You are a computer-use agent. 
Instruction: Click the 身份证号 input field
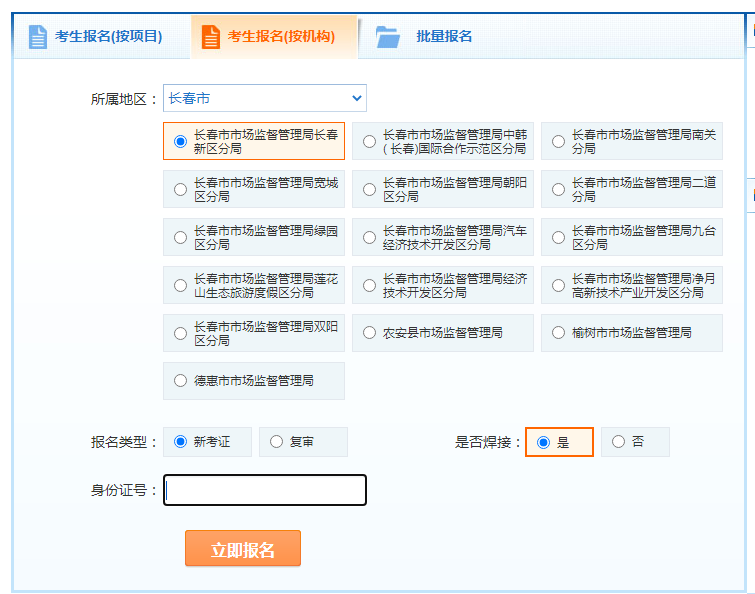pos(265,490)
